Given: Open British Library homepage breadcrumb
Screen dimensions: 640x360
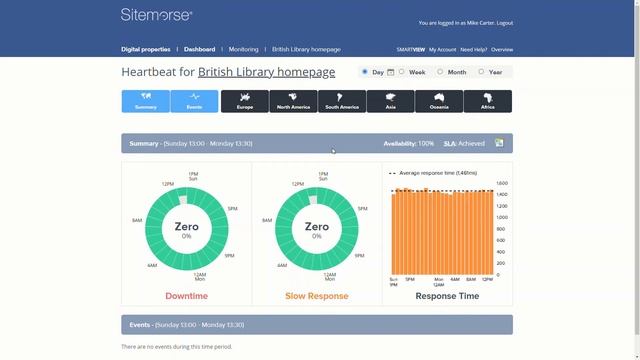Looking at the screenshot, I should 306,49.
